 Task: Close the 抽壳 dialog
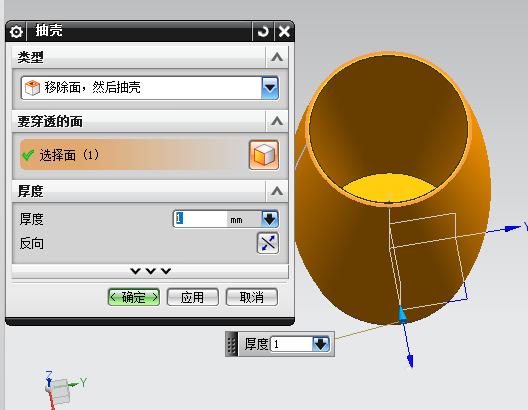[284, 32]
